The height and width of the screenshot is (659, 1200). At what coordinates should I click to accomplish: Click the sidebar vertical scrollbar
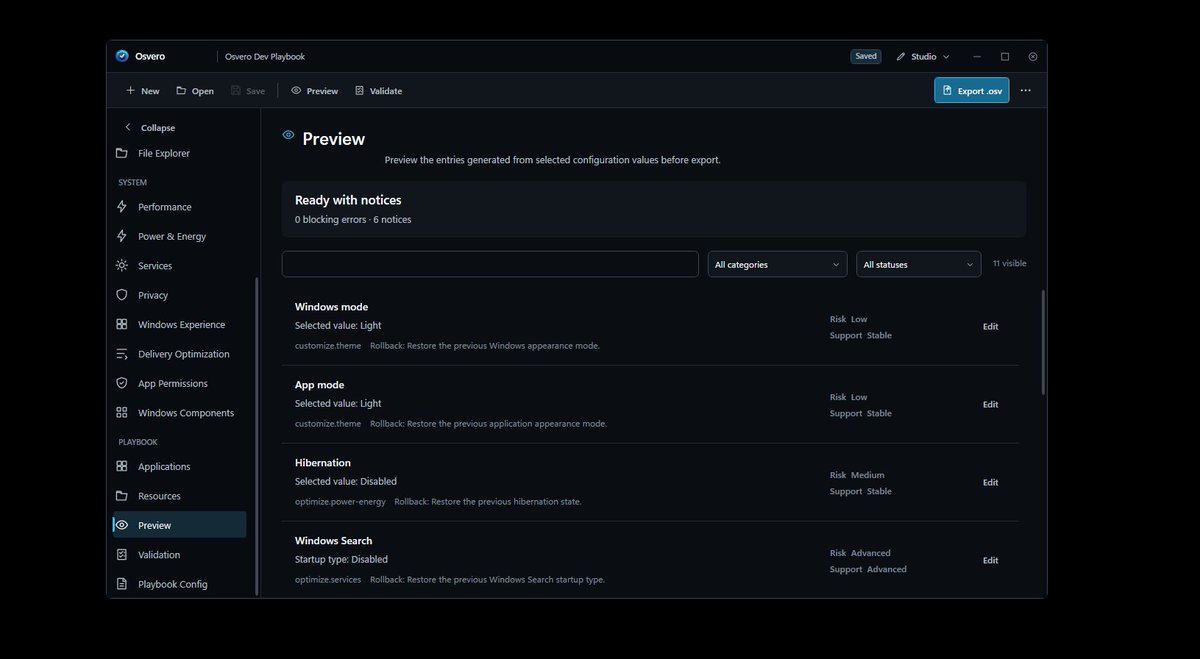257,435
